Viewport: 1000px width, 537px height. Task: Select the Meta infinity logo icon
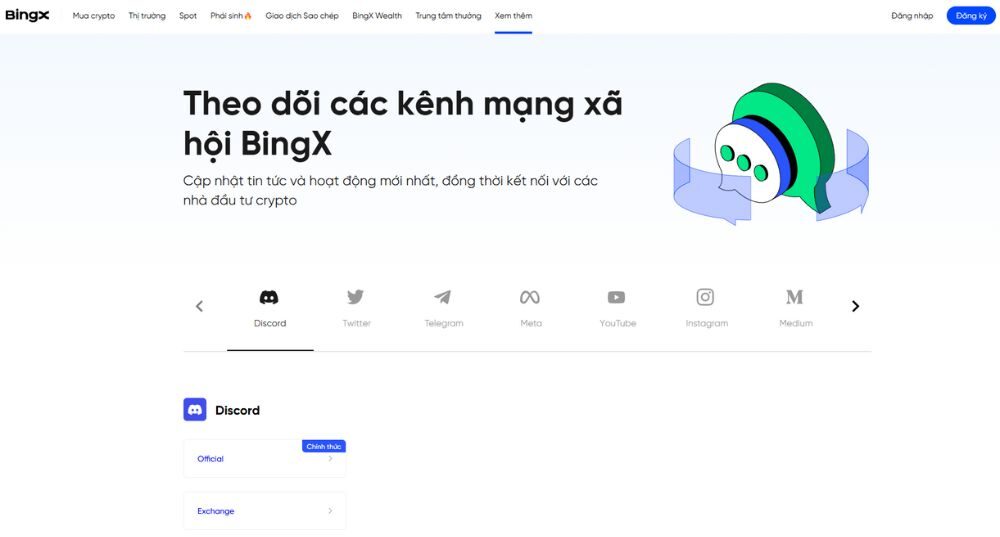tap(530, 297)
